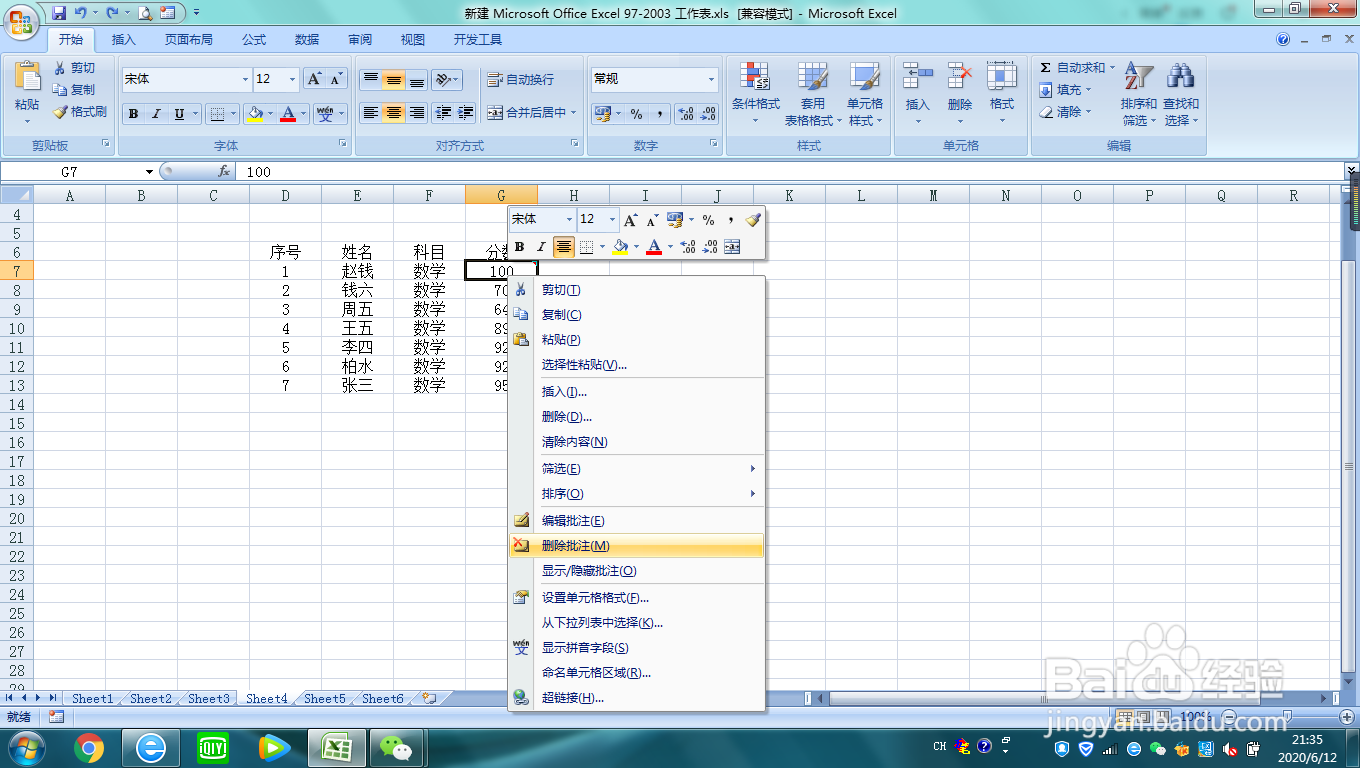Open Cell Styles (单元格样式)

tap(865, 95)
